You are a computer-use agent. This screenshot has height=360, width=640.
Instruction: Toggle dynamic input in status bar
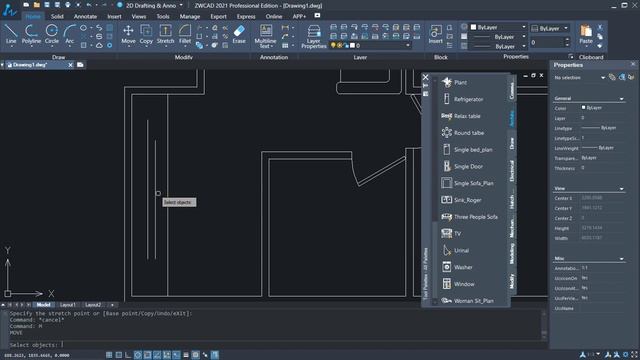click(x=176, y=355)
